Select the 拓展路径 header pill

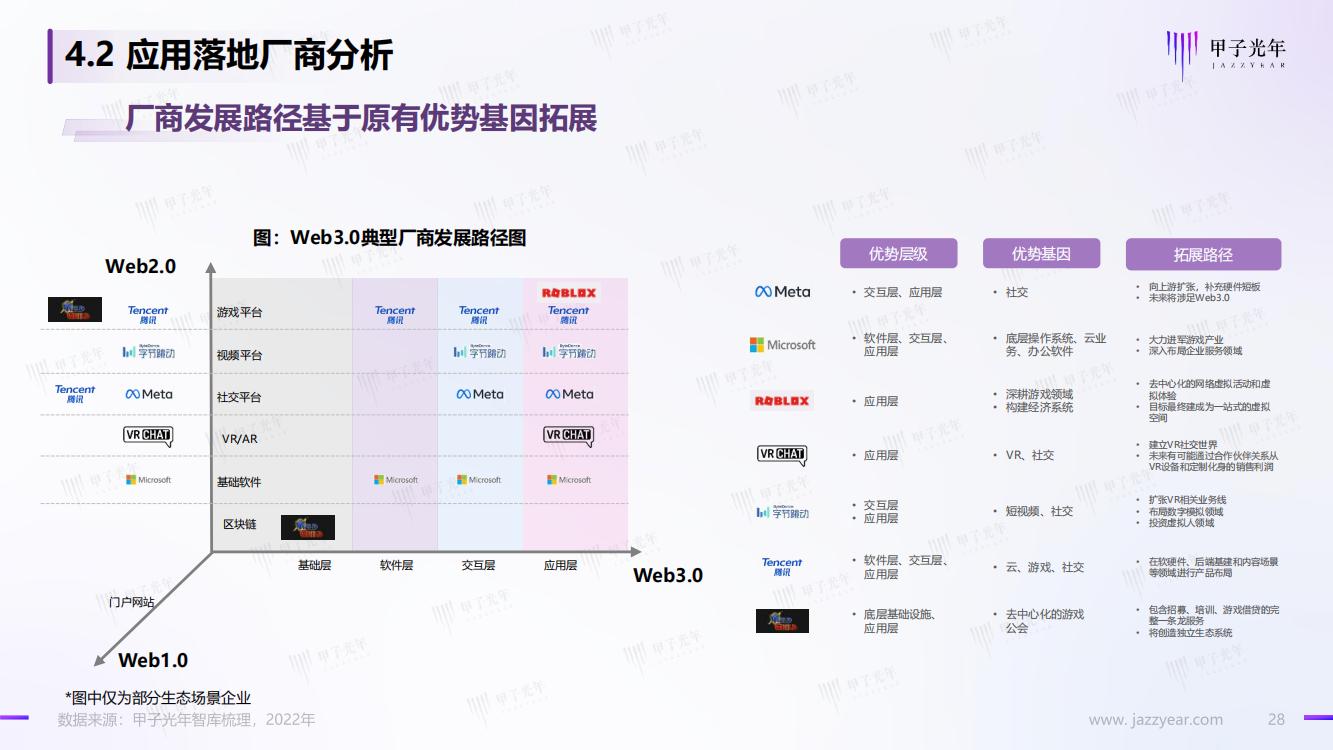1203,255
